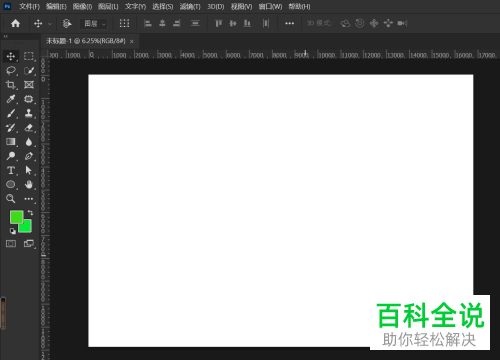500x360 pixels.
Task: Select the Blur droplet tool
Action: [29, 142]
